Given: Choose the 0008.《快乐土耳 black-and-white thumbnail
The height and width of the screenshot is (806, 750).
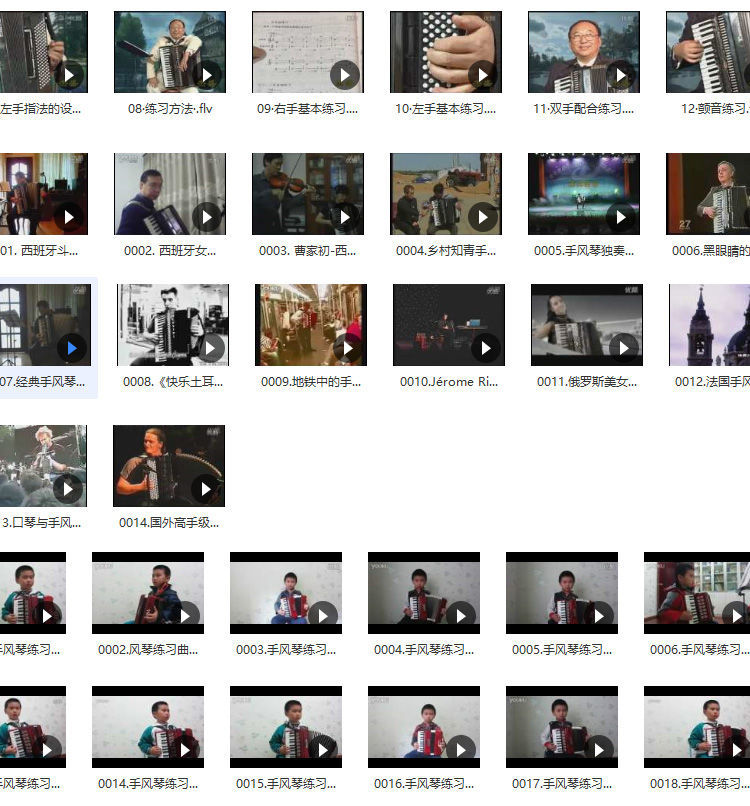Looking at the screenshot, I should coord(172,325).
